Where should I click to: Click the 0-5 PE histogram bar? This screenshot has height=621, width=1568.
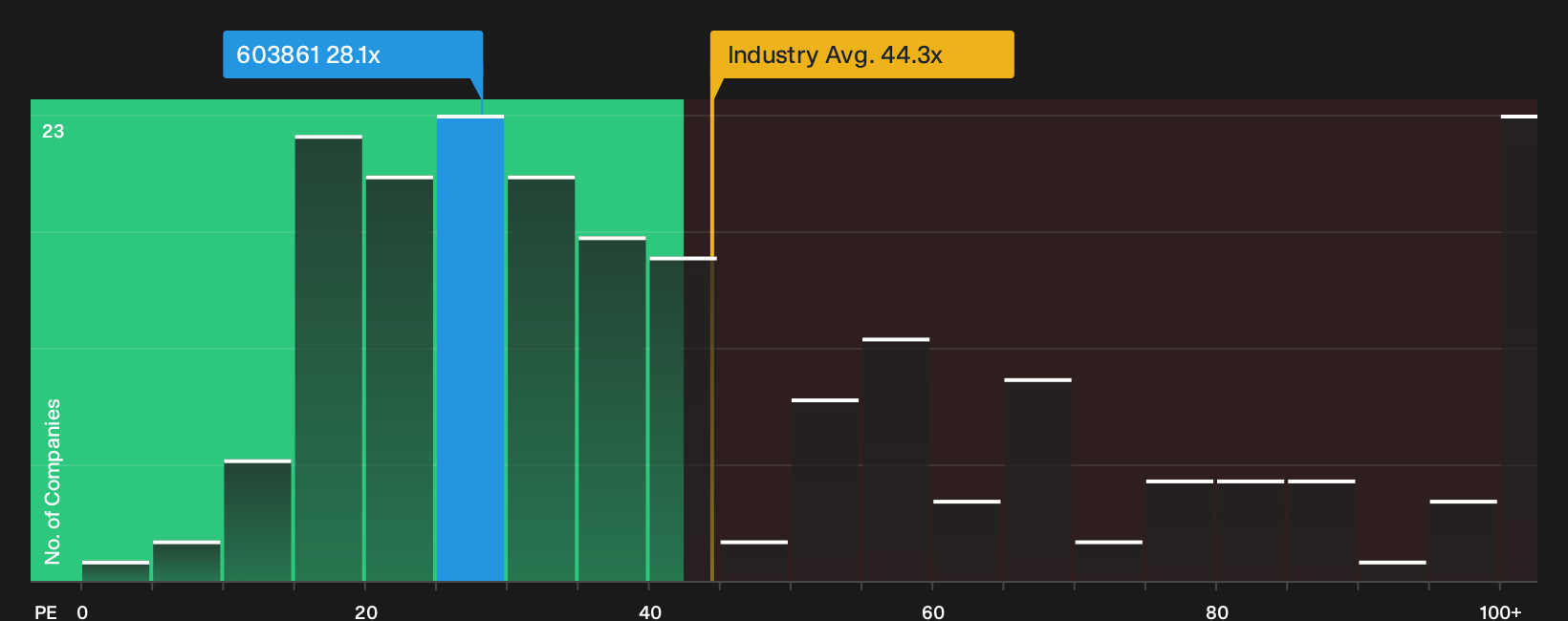pos(116,571)
